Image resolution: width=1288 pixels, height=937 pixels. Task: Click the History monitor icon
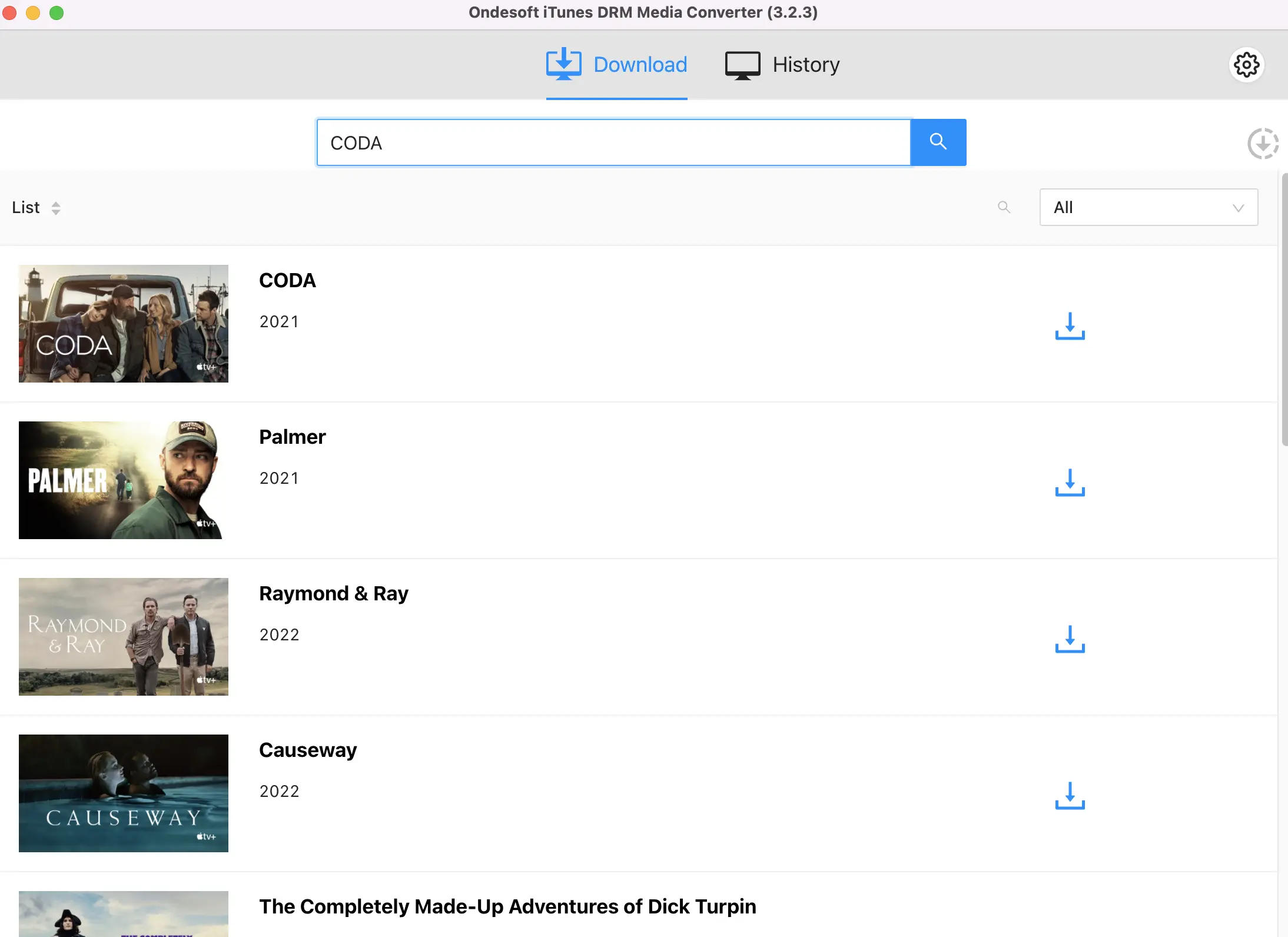(x=742, y=64)
